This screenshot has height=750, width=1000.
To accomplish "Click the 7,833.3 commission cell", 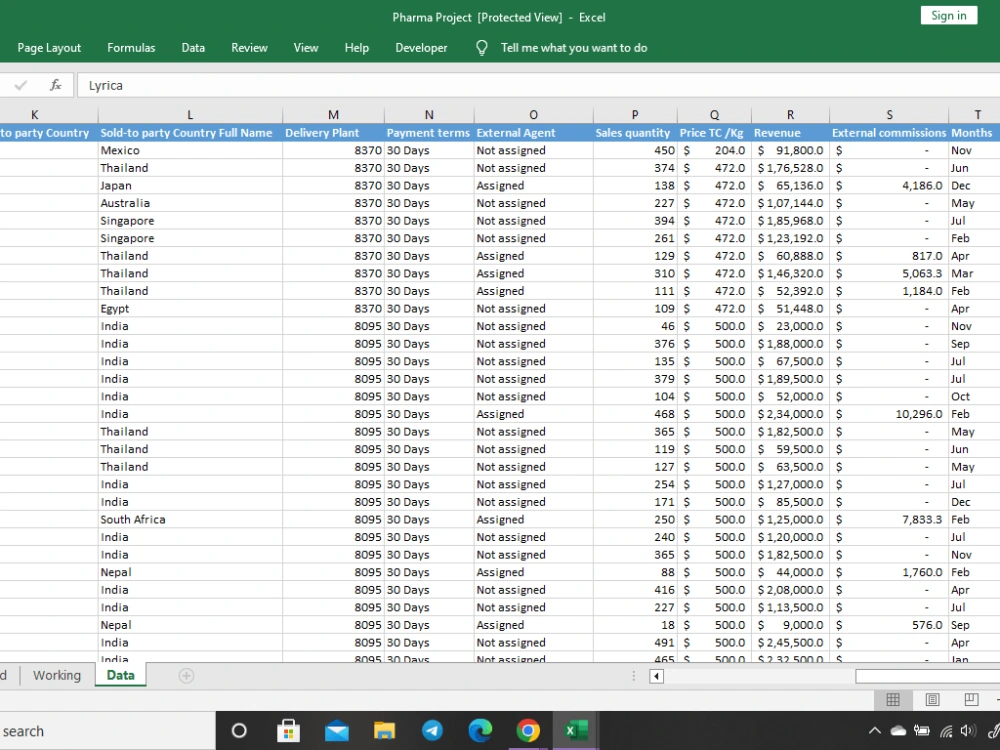I will point(889,520).
